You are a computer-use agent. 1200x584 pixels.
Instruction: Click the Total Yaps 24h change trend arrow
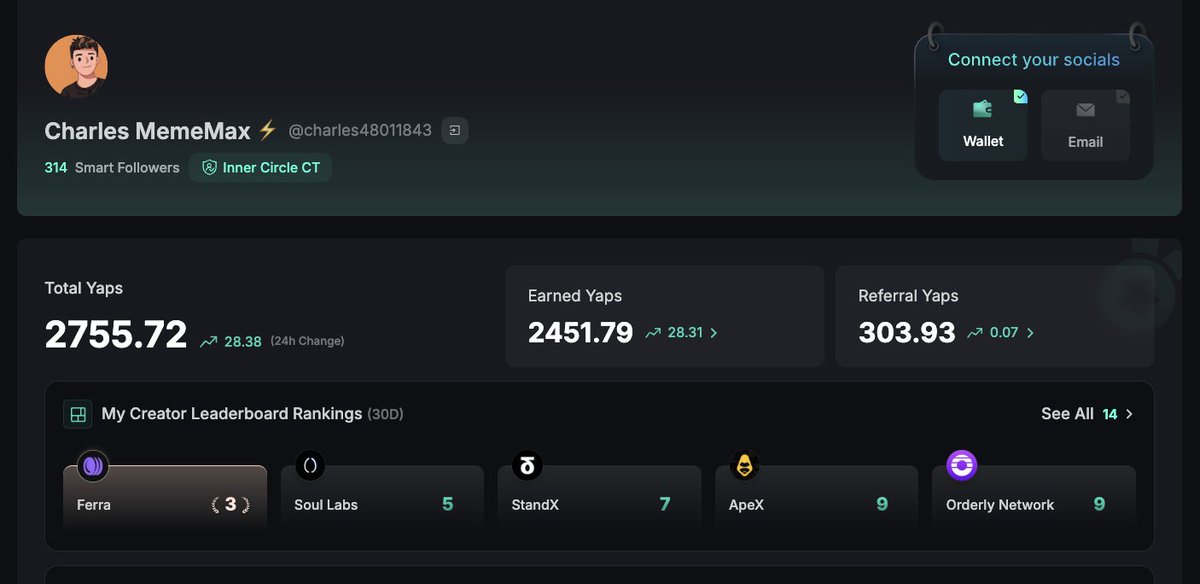pyautogui.click(x=208, y=342)
